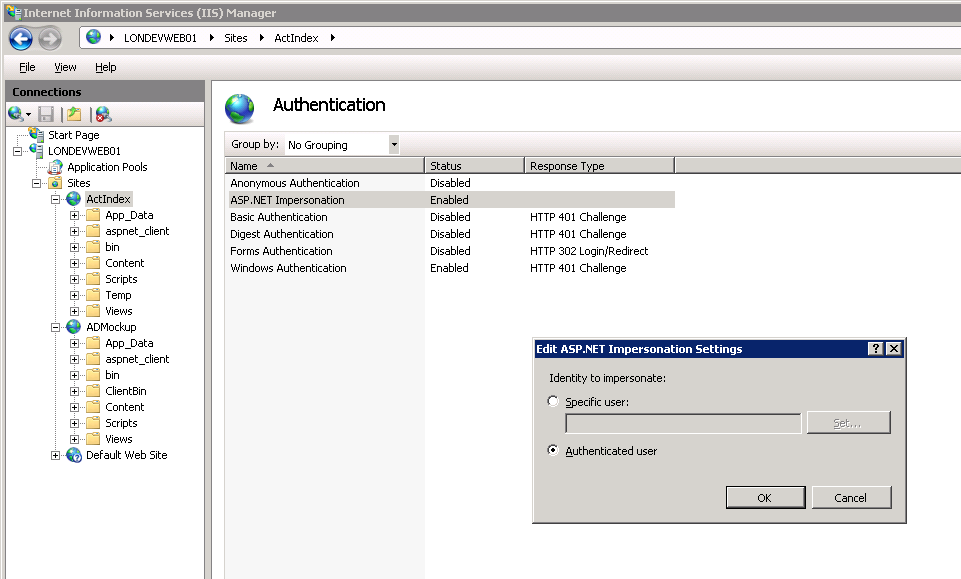Select the Specific user radio button
The width and height of the screenshot is (961, 579).
553,401
